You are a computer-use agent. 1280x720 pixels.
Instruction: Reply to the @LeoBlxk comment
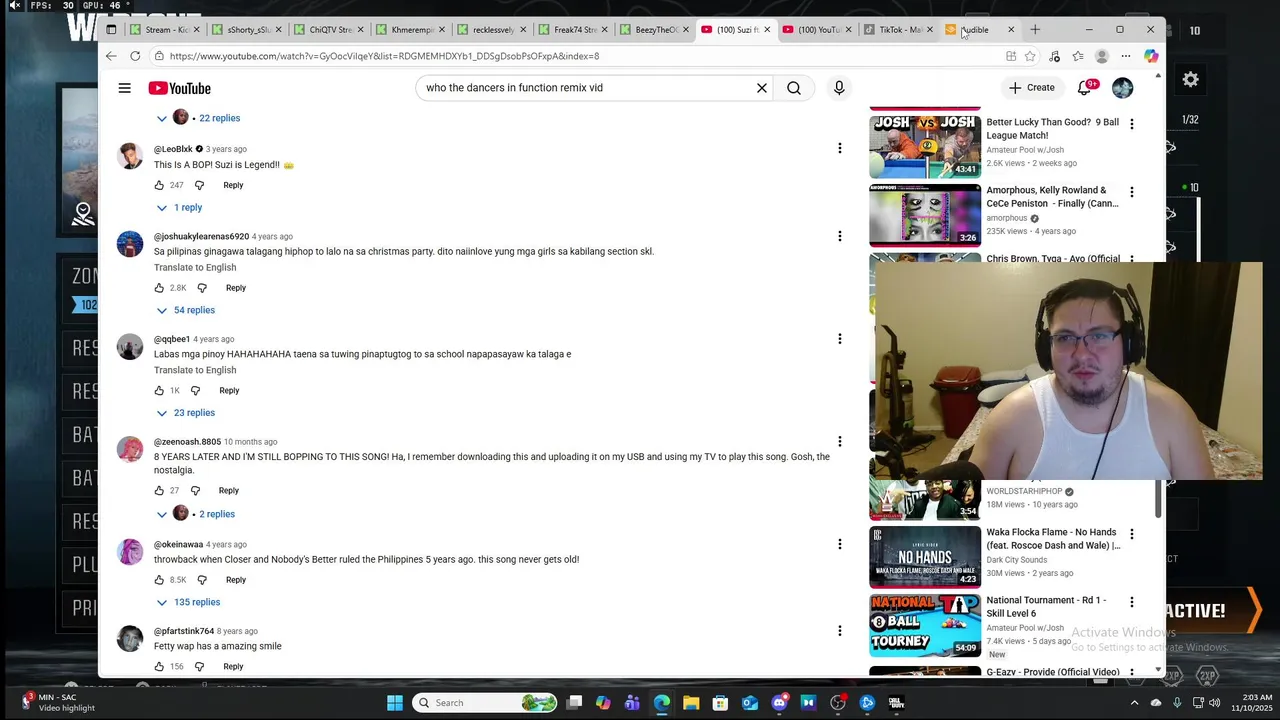(233, 185)
